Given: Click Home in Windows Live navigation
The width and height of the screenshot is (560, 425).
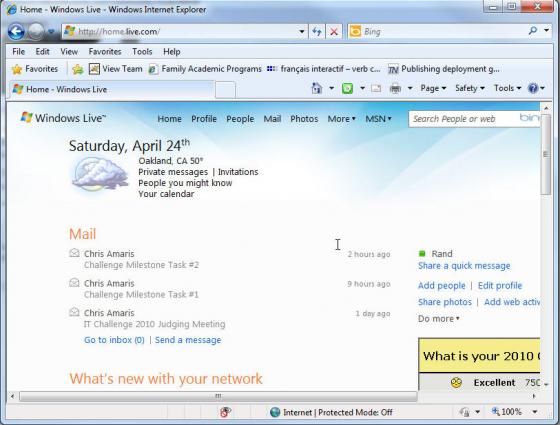Looking at the screenshot, I should tap(170, 119).
